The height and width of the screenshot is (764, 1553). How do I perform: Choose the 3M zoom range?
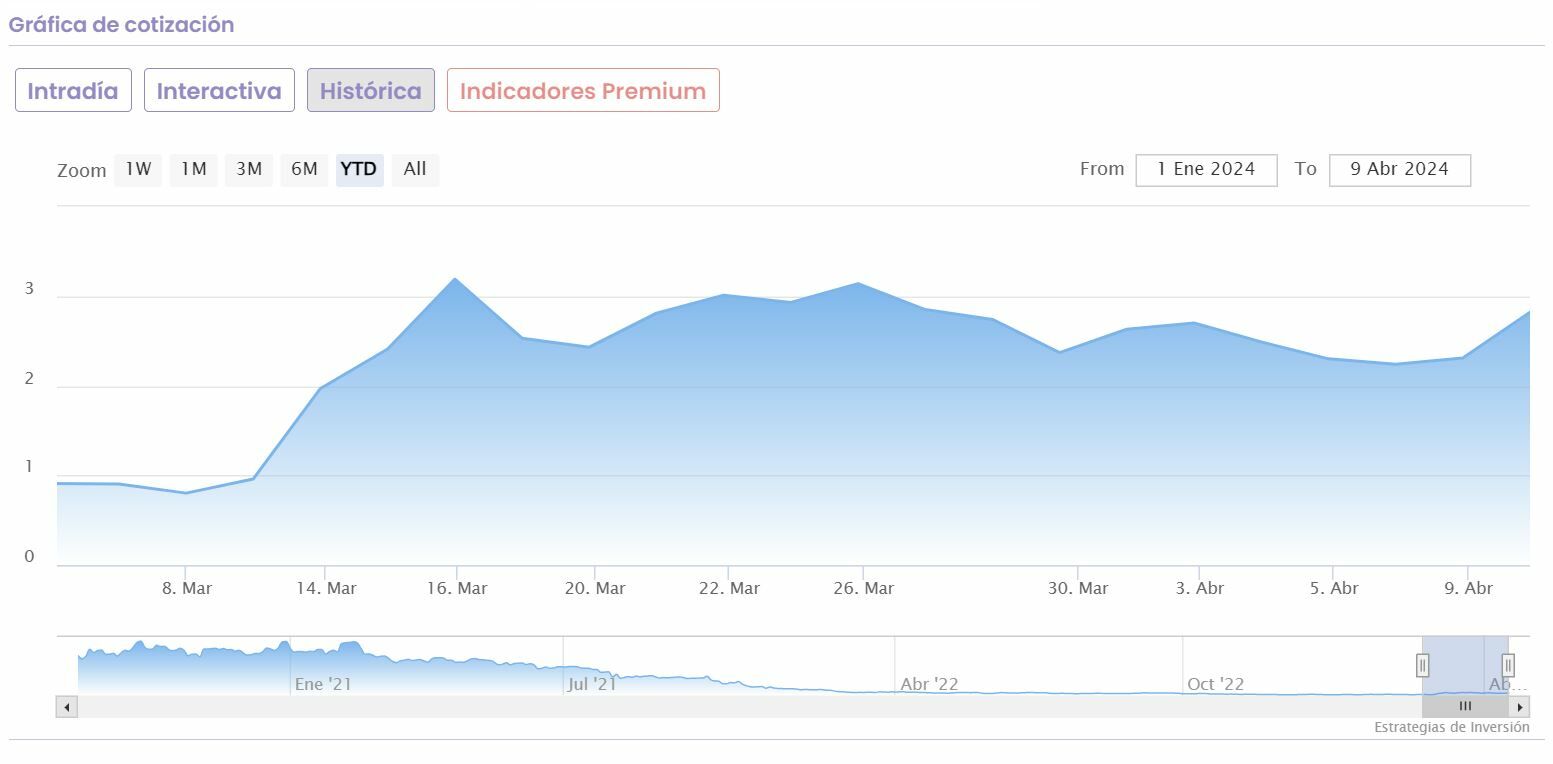click(x=249, y=169)
